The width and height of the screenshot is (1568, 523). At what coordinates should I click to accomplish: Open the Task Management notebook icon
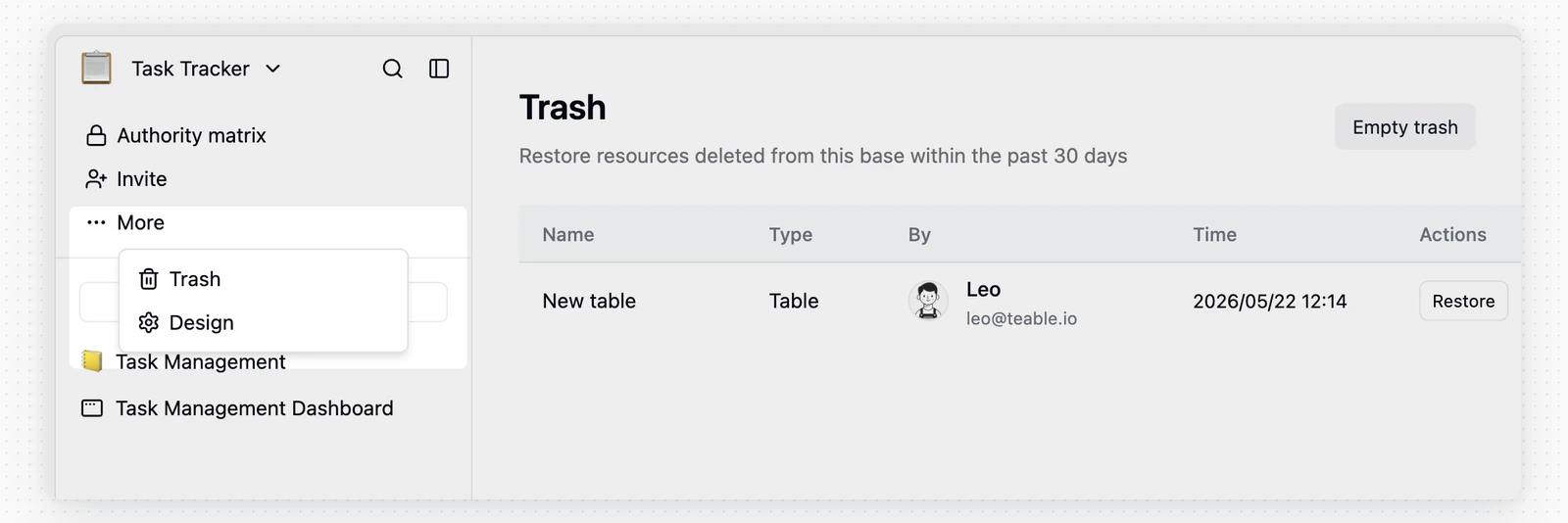92,361
